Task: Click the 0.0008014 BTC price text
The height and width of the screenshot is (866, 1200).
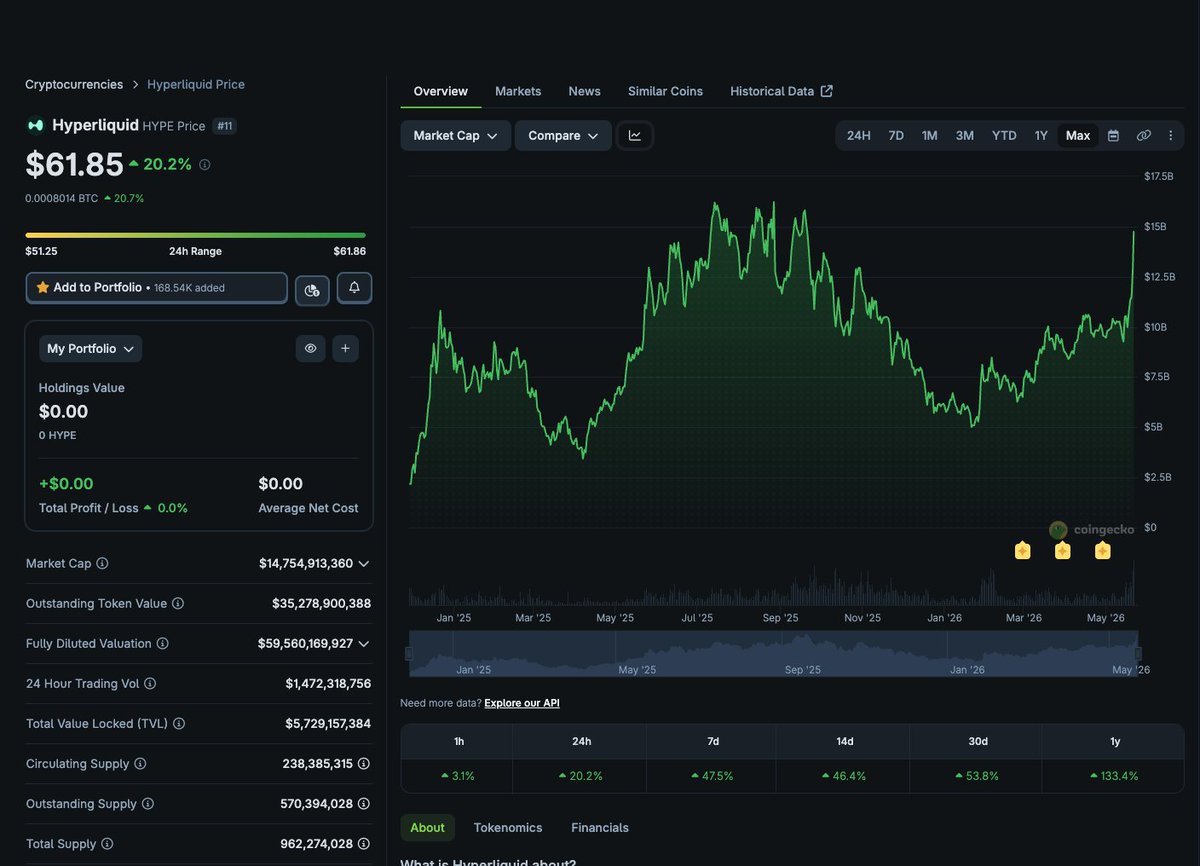Action: click(62, 198)
